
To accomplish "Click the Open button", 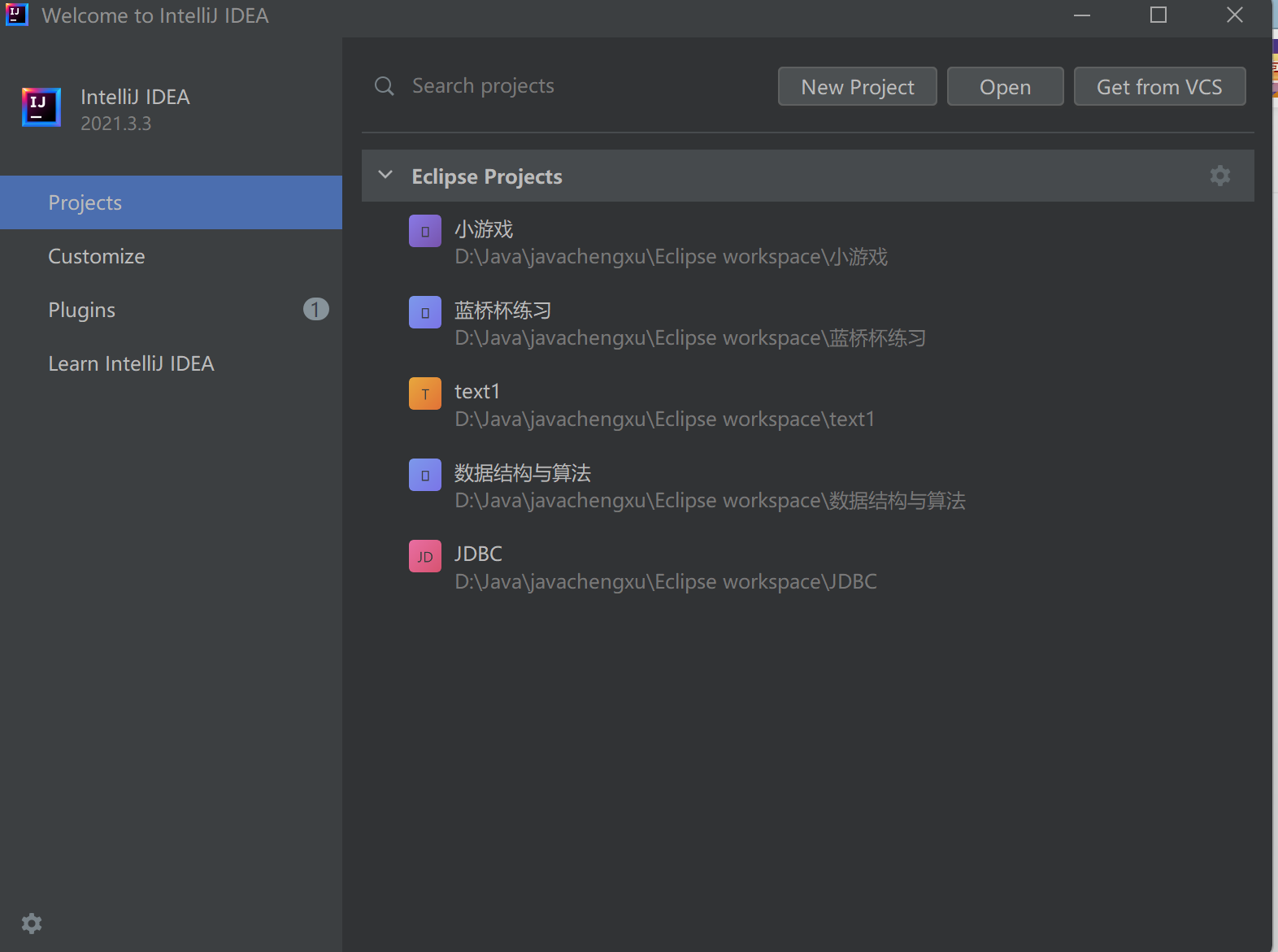I will point(1006,86).
